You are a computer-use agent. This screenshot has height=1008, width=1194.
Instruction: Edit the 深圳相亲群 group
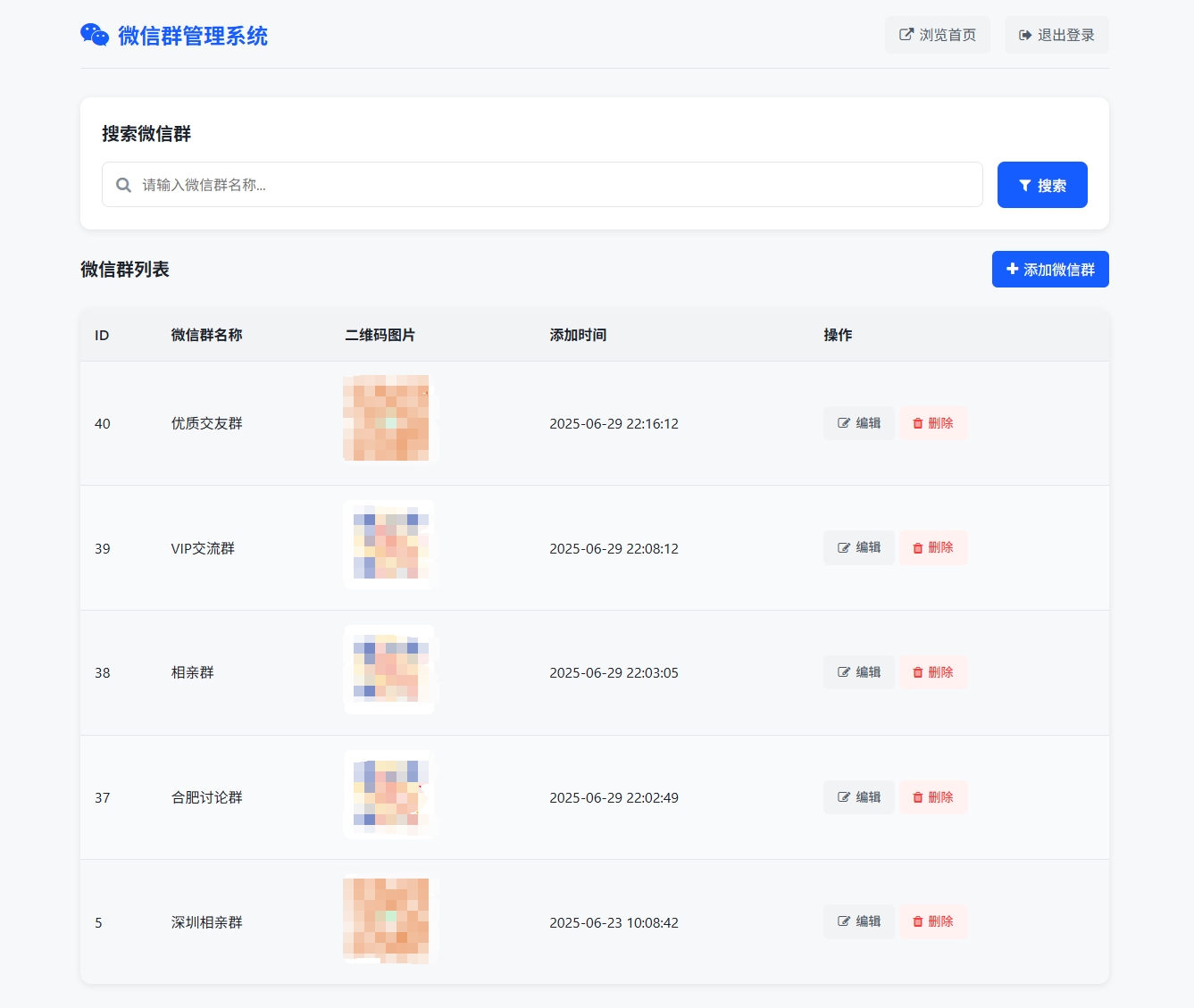[858, 921]
